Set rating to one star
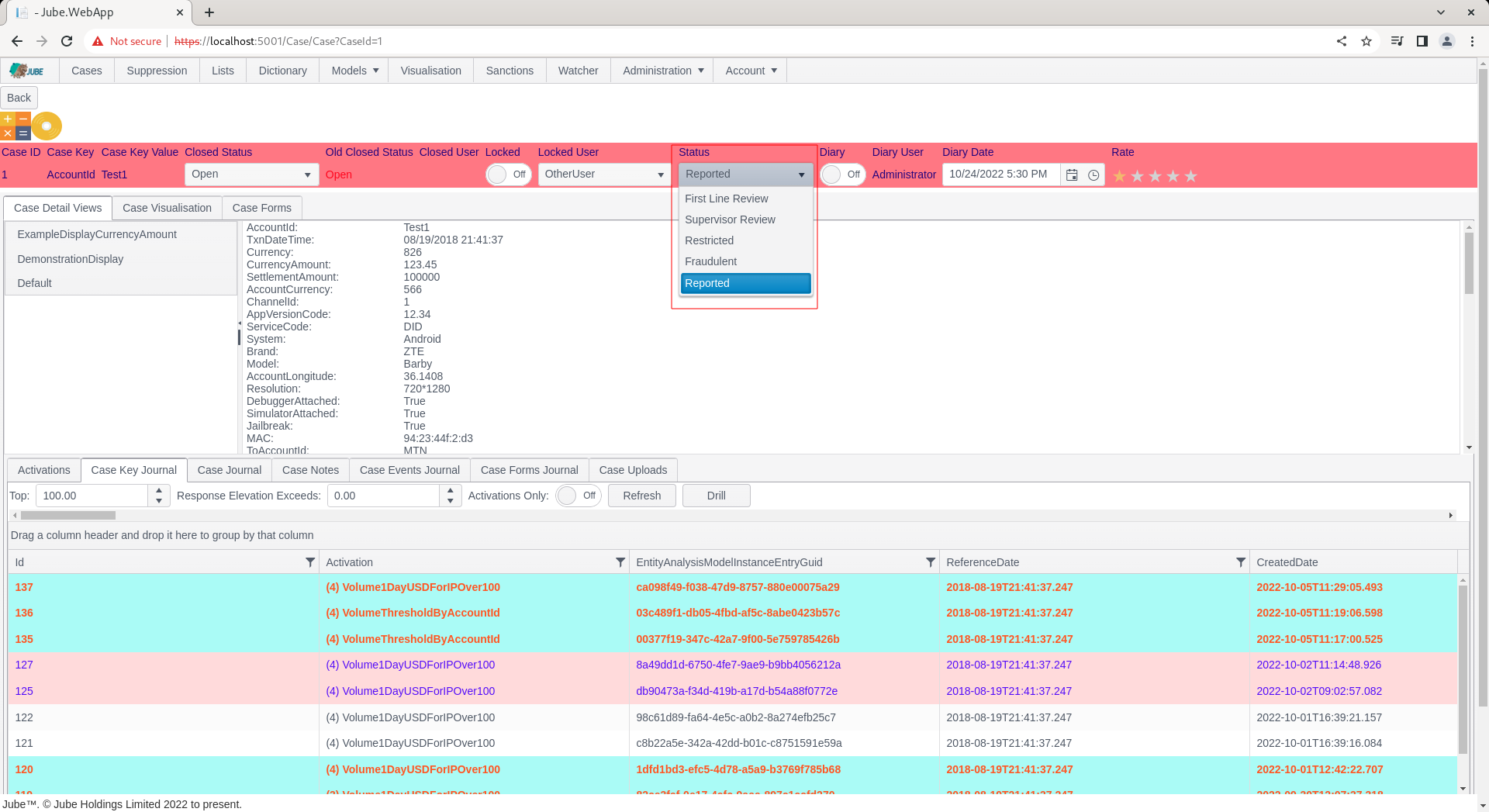1489x812 pixels. tap(1120, 176)
